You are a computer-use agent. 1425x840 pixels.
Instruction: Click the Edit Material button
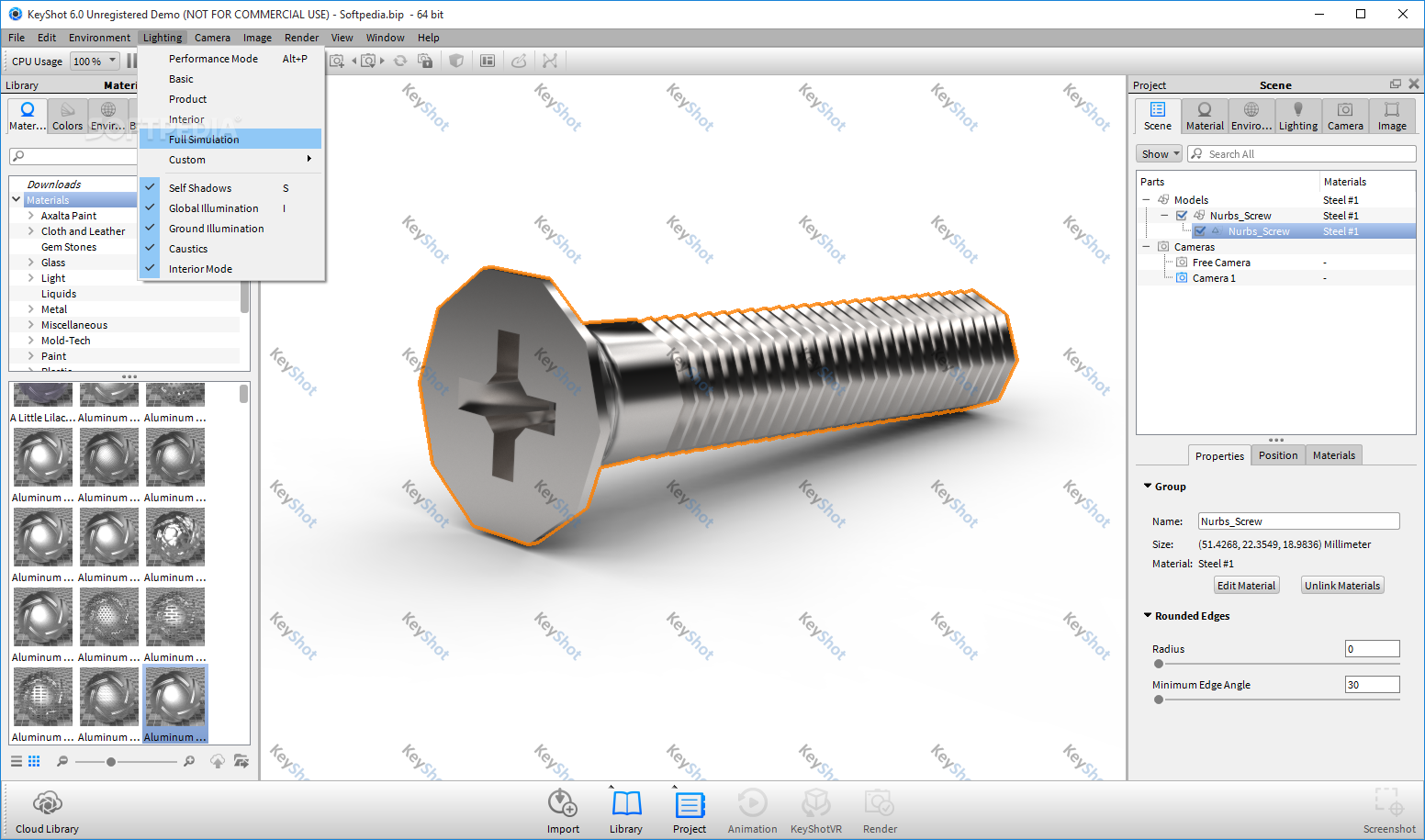[x=1246, y=586]
